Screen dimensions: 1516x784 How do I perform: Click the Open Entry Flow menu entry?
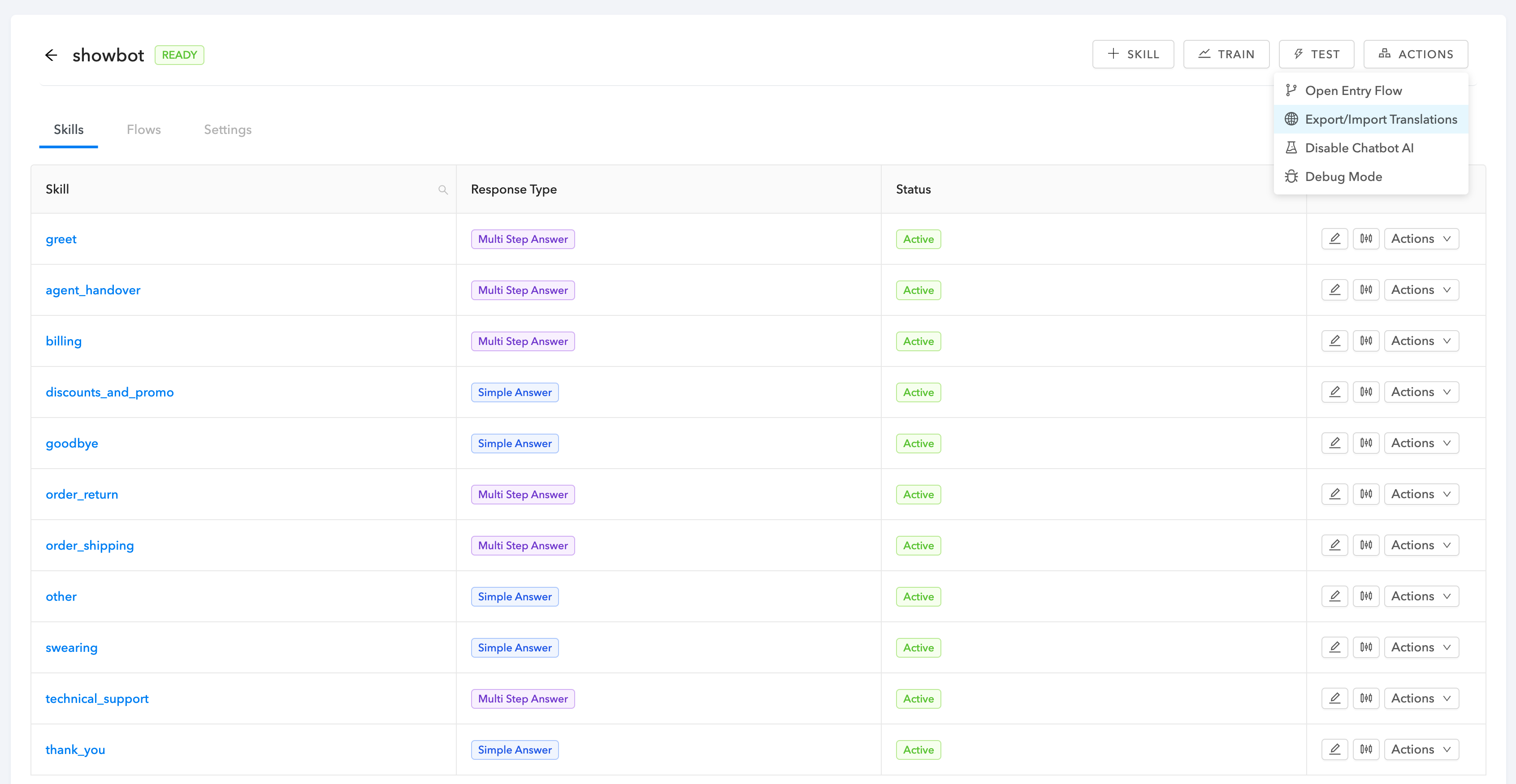pos(1353,90)
